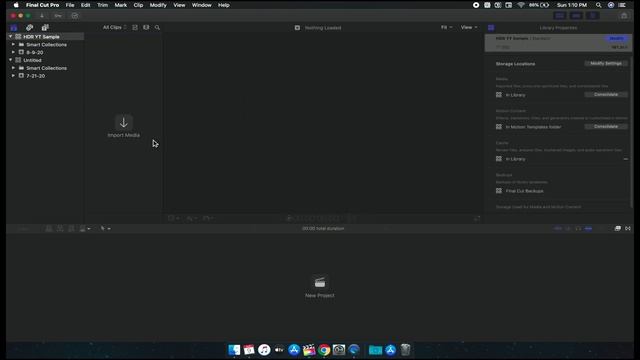Open Apple TV app from the Dock
Image resolution: width=640 pixels, height=360 pixels.
[279, 350]
